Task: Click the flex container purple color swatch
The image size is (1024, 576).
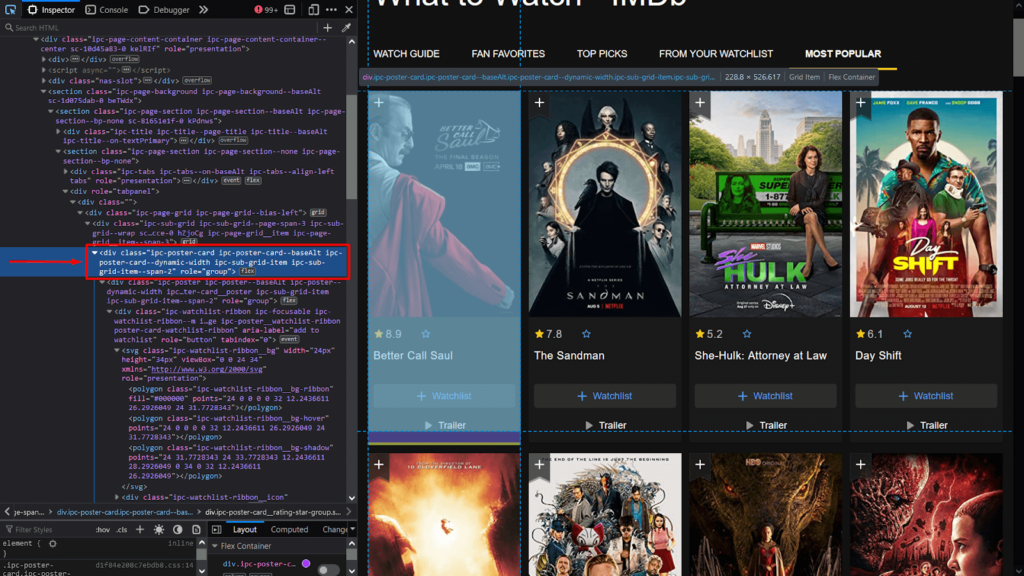Action: point(306,564)
